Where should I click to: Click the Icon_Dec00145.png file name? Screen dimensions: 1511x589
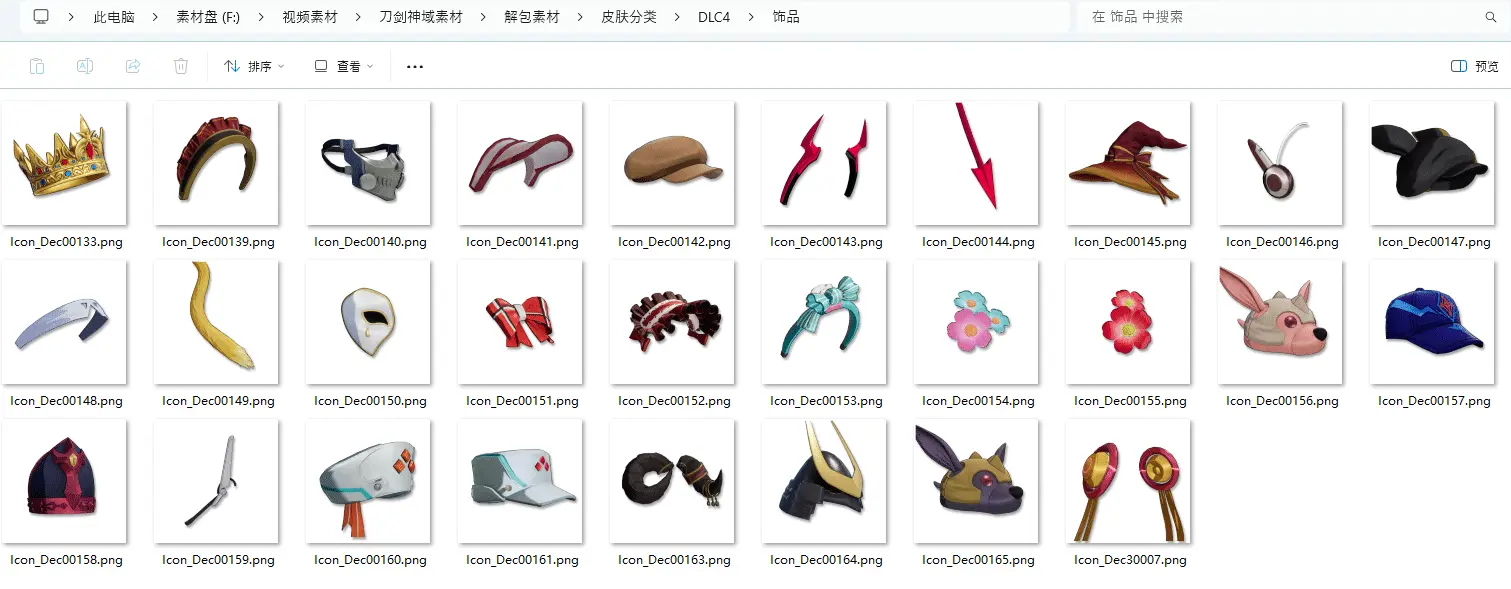(1130, 242)
